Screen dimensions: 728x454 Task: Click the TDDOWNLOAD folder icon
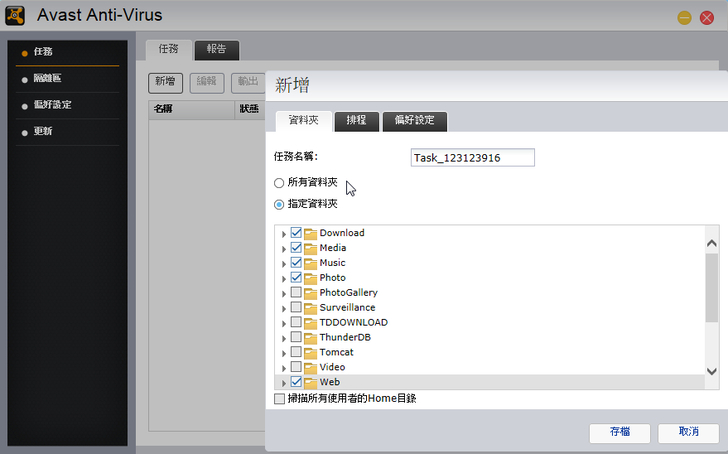click(x=311, y=322)
